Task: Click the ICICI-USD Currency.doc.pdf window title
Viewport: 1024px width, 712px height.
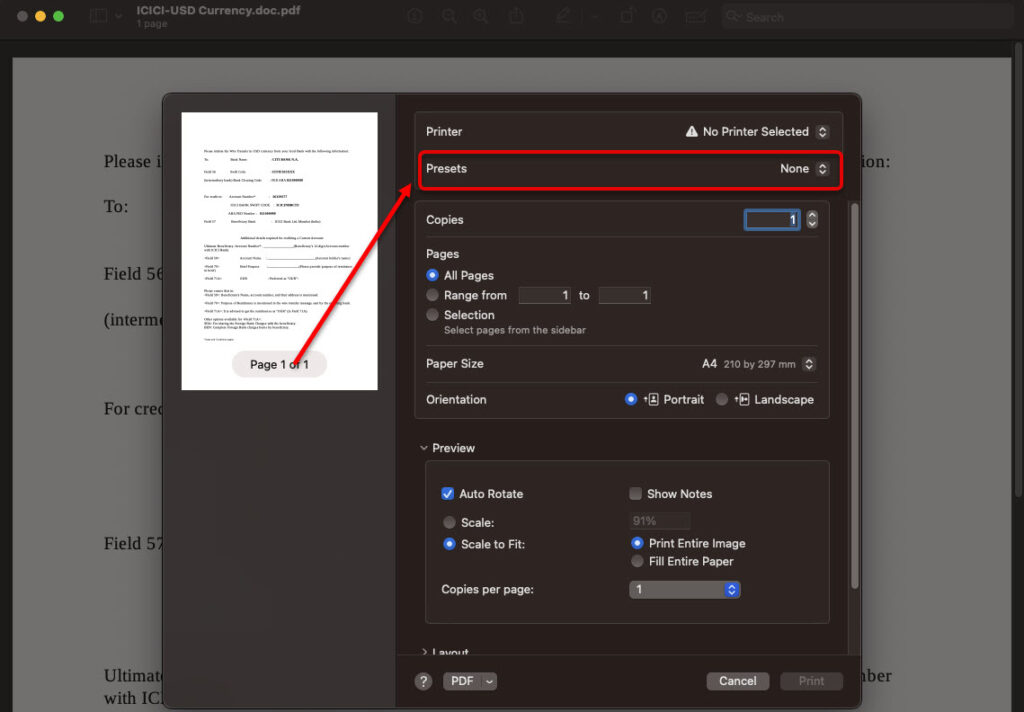Action: tap(218, 10)
